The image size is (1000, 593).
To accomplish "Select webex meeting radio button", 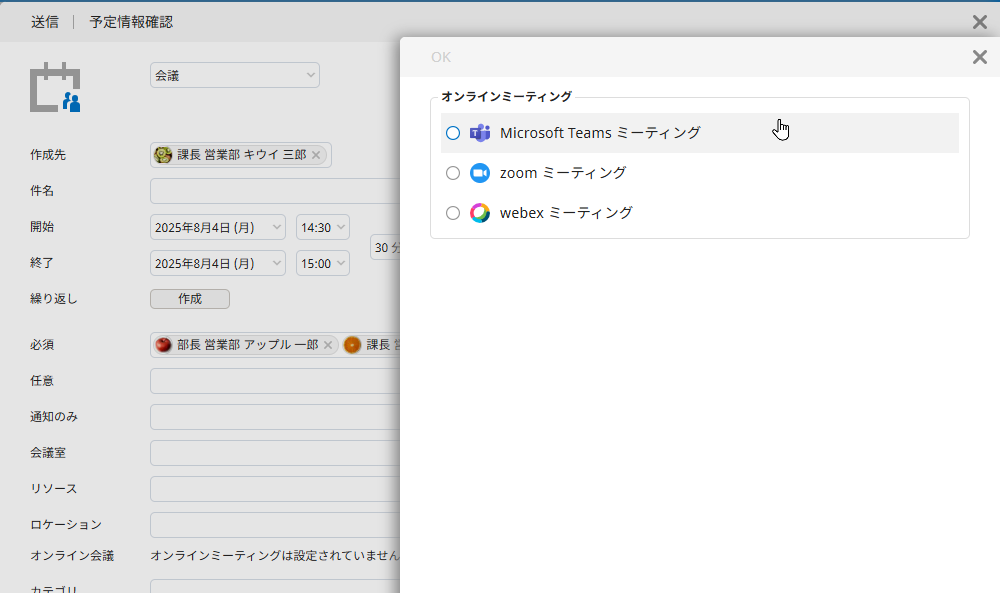I will (453, 213).
